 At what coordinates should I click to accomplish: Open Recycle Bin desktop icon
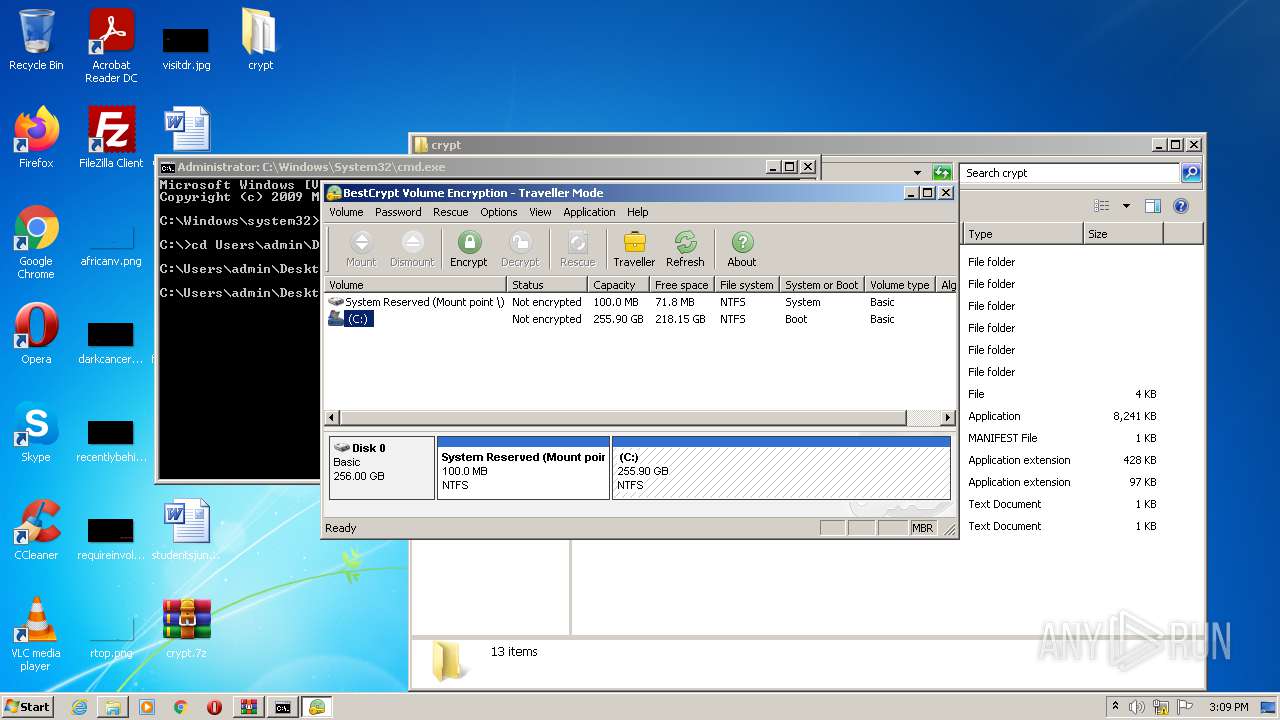coord(36,41)
